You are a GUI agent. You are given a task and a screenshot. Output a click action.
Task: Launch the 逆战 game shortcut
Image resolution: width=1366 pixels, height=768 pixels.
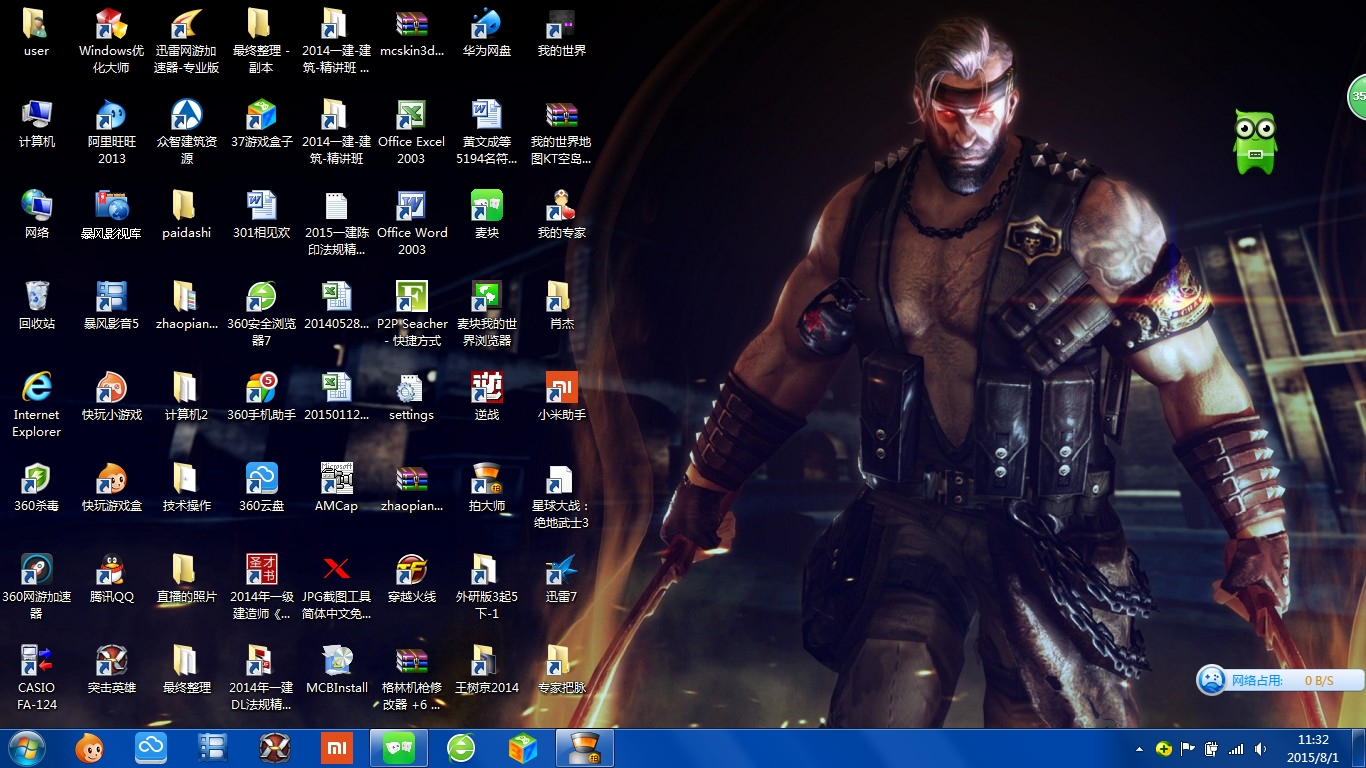point(486,397)
